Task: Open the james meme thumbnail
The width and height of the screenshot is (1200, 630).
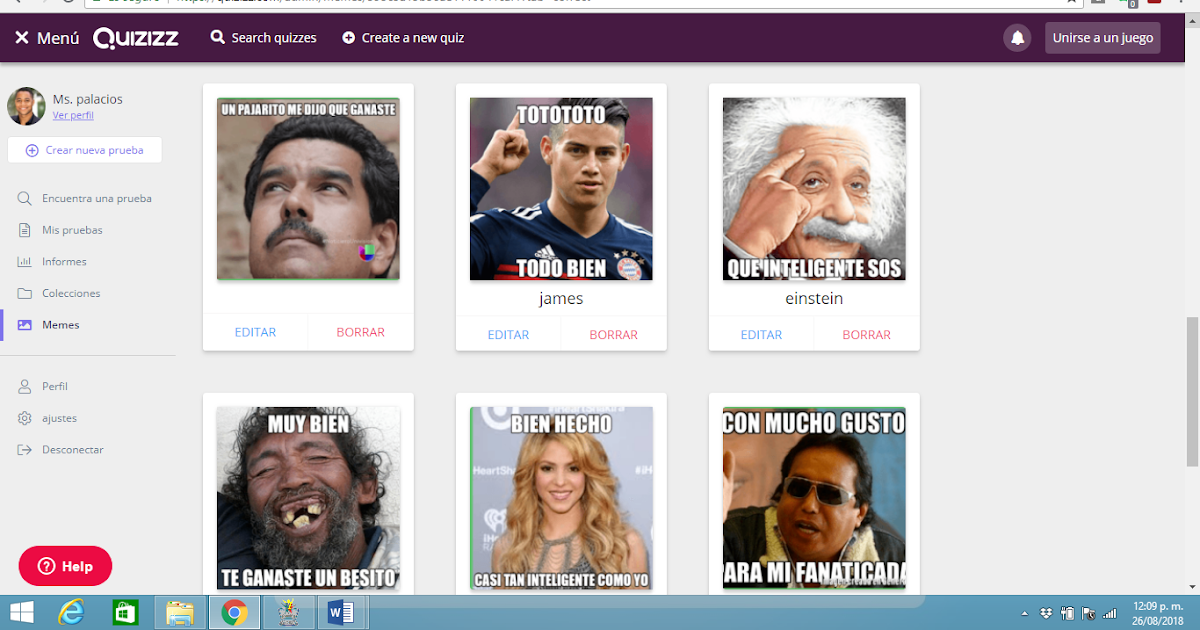Action: click(x=561, y=189)
